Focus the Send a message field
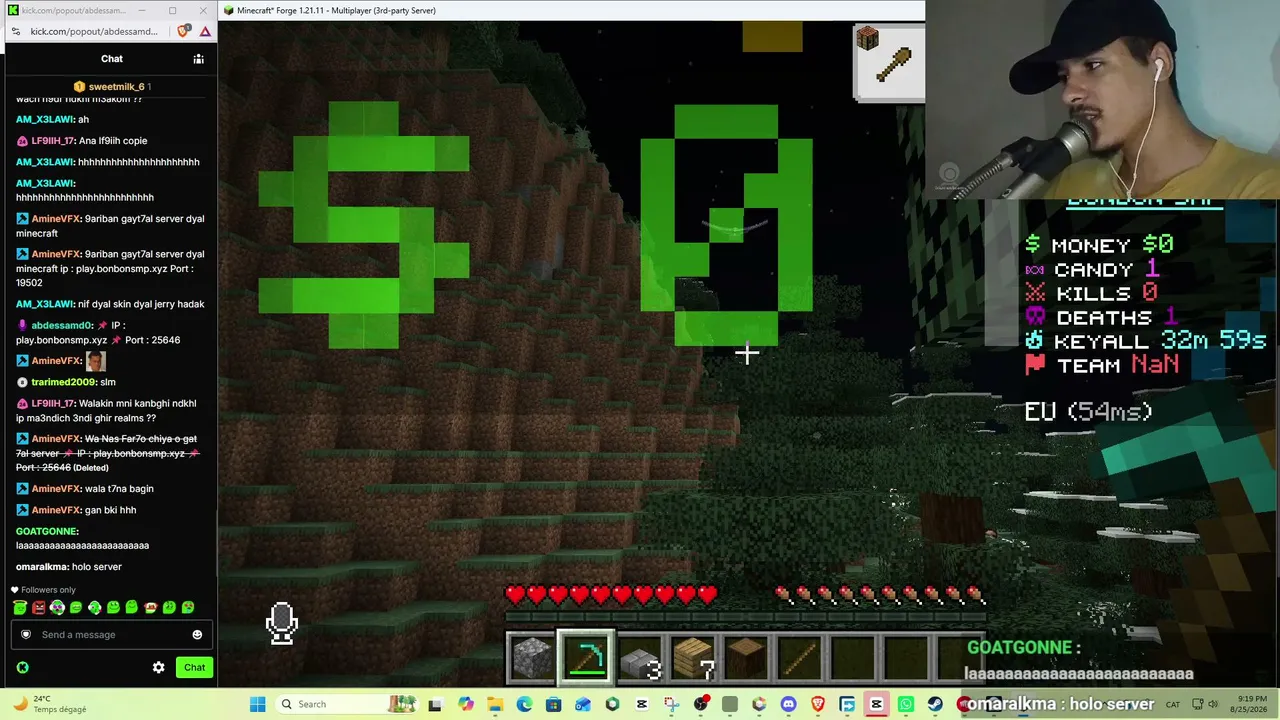This screenshot has height=720, width=1280. (110, 634)
